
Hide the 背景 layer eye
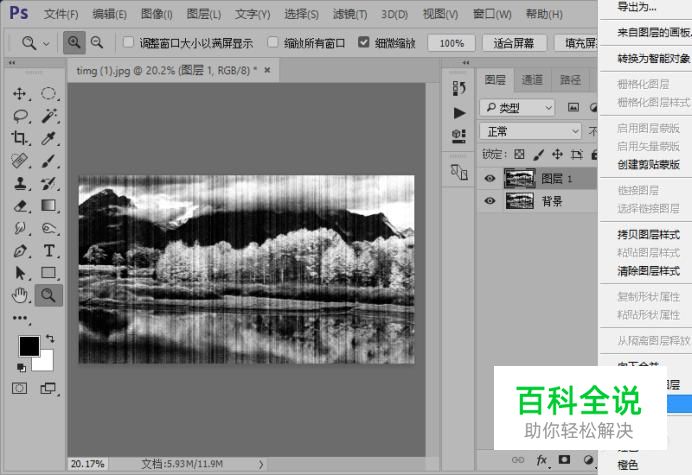tap(489, 201)
